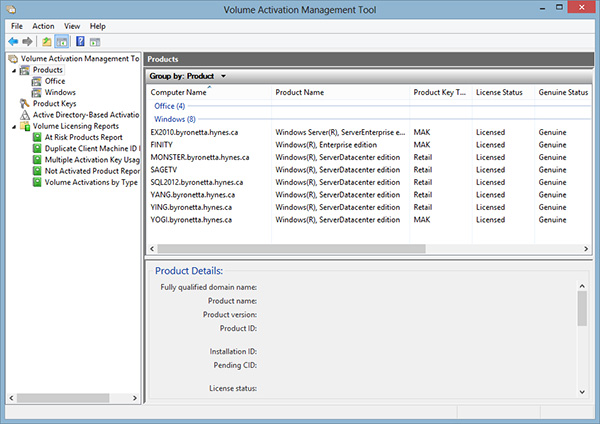Open the Action menu
The image size is (600, 424).
43,25
